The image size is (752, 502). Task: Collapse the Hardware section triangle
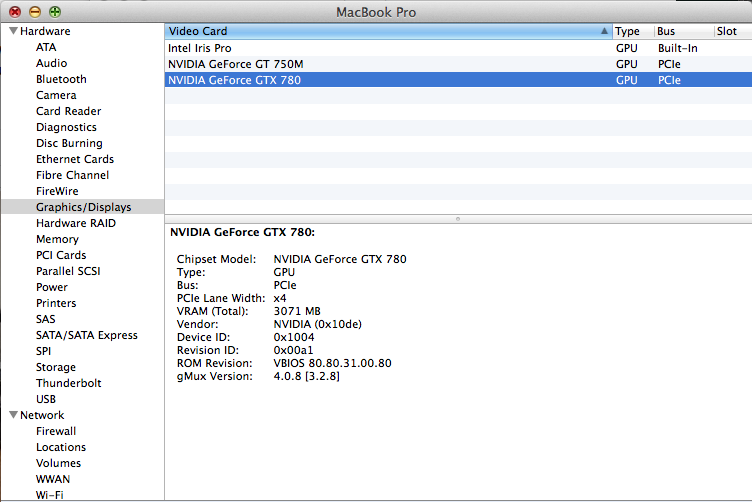13,31
